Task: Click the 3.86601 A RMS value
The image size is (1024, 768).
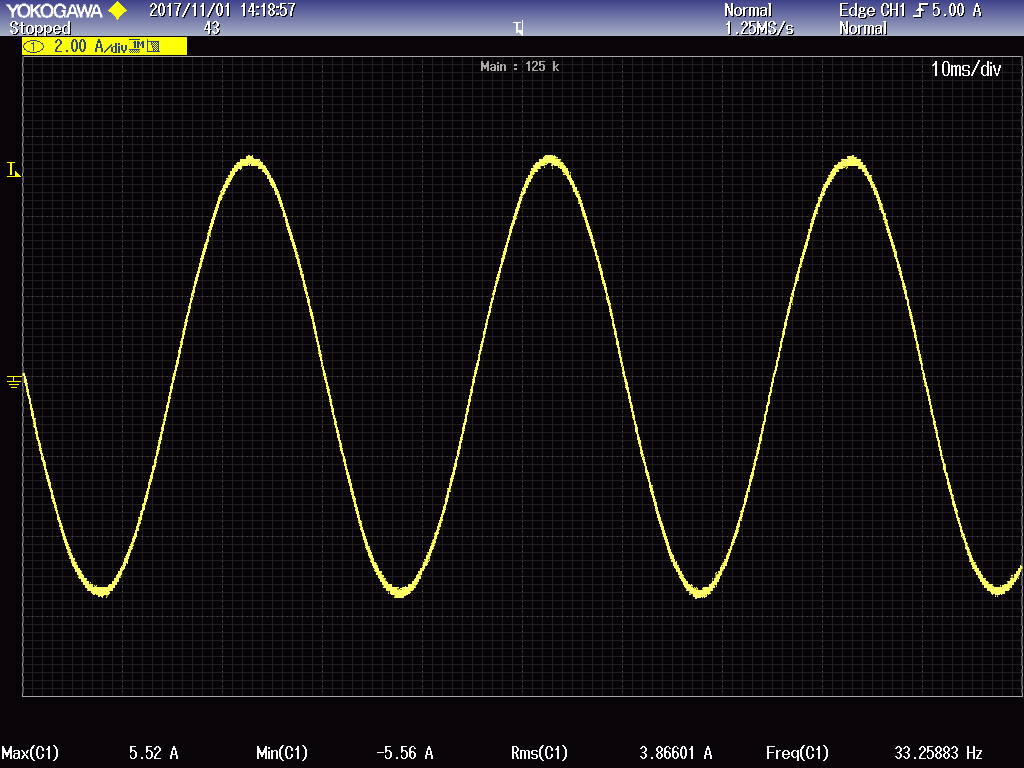Action: [676, 753]
